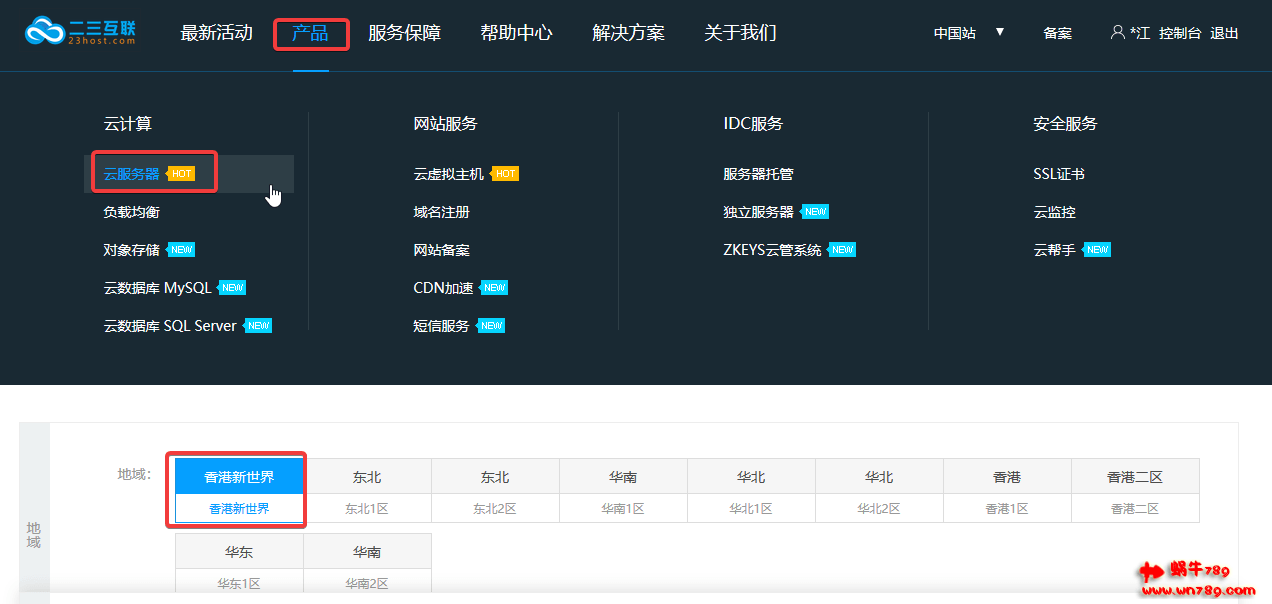Click the NEW badge beside 独立服务器
Viewport: 1272px width, 604px height.
(816, 212)
